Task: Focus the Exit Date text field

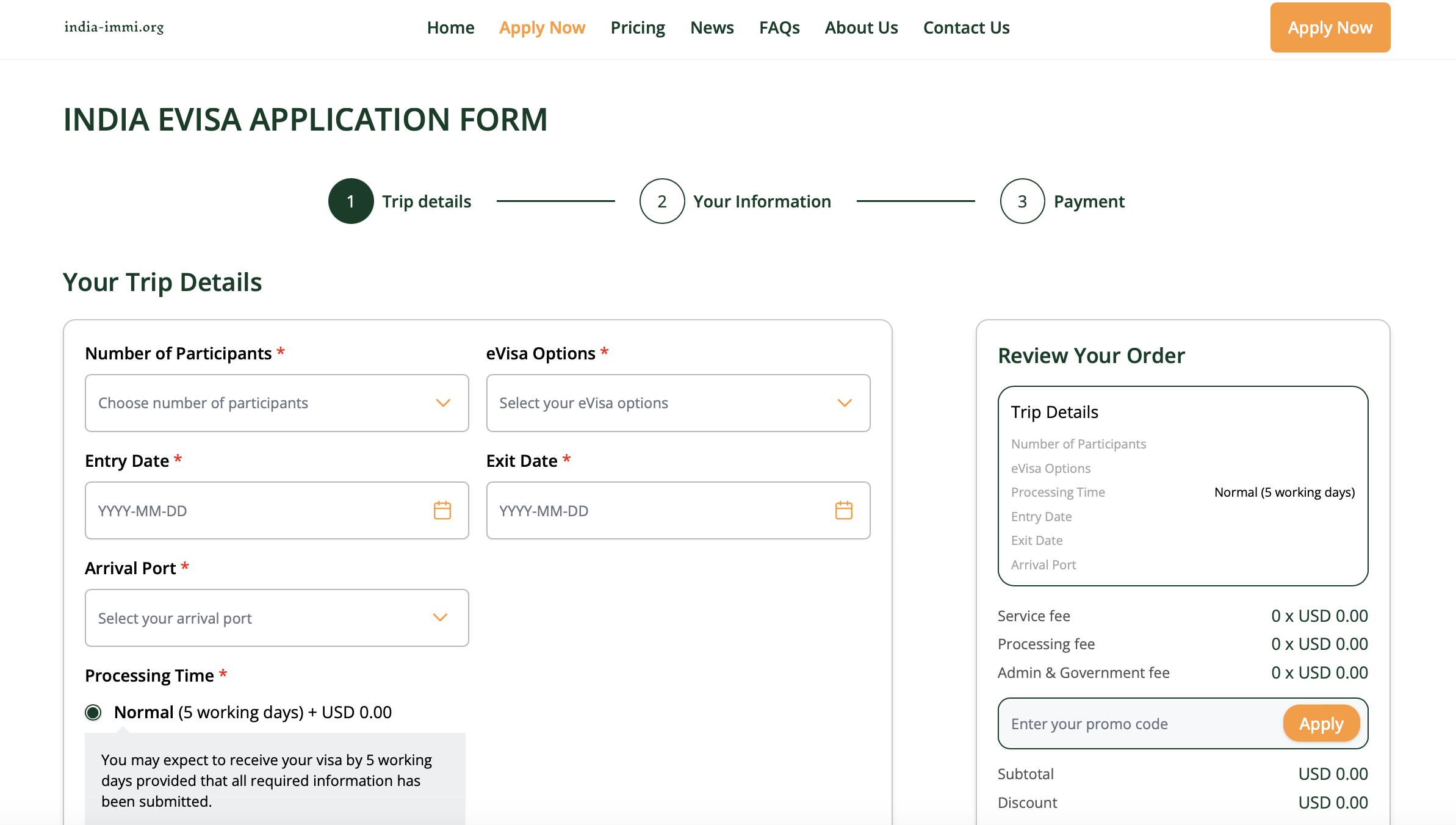Action: [x=658, y=511]
